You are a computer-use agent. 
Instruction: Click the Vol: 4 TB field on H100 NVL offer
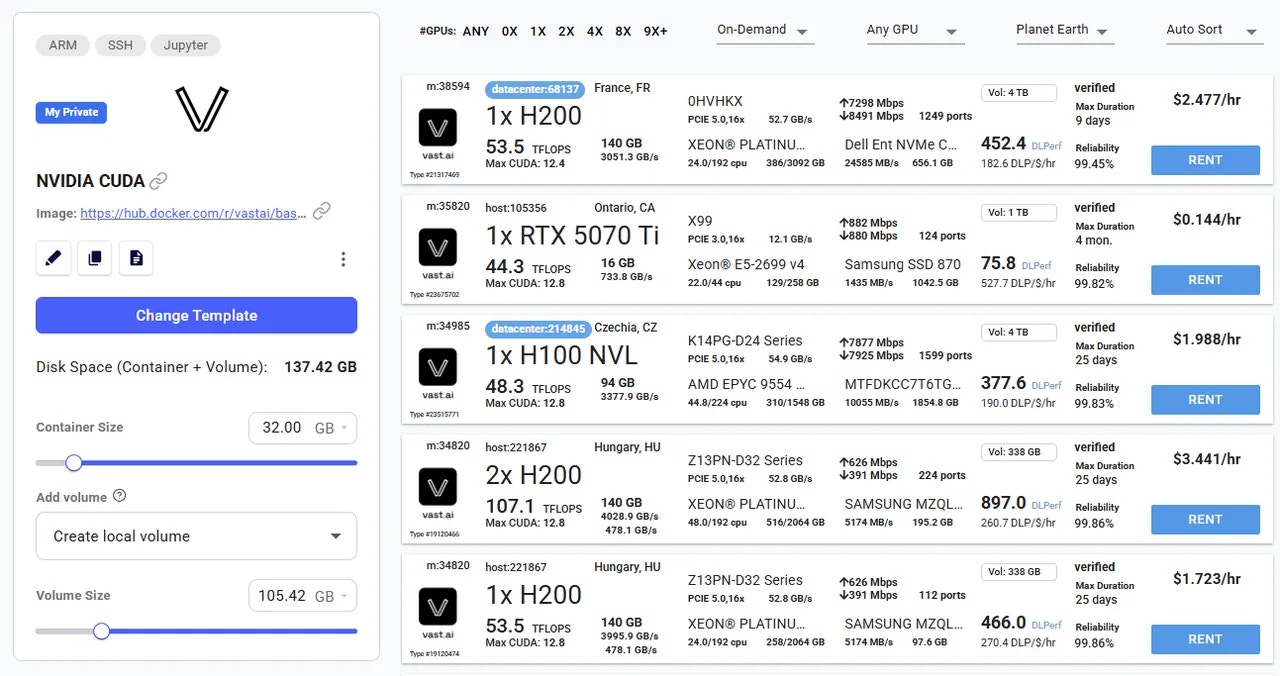point(1019,333)
